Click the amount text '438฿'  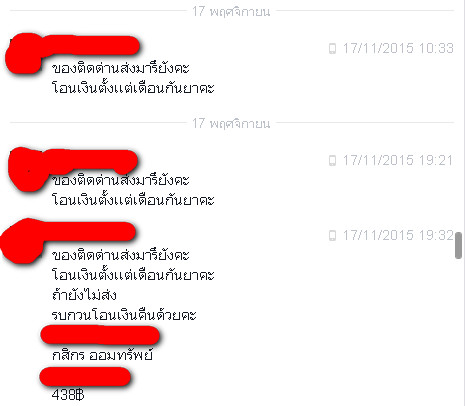tap(68, 395)
